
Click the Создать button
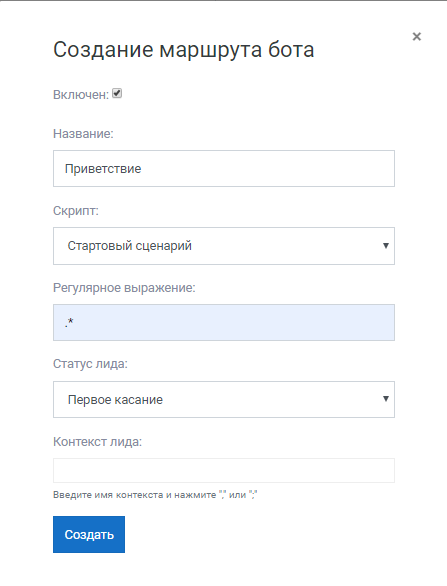click(x=89, y=534)
